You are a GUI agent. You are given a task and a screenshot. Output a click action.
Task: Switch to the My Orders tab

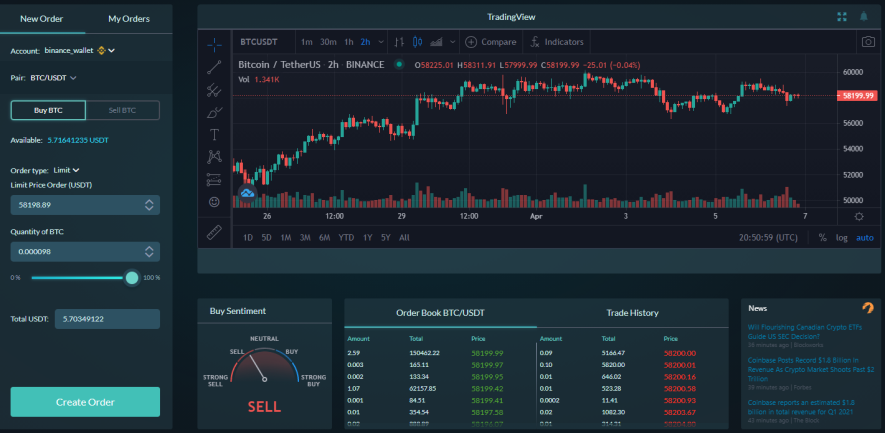click(x=129, y=19)
